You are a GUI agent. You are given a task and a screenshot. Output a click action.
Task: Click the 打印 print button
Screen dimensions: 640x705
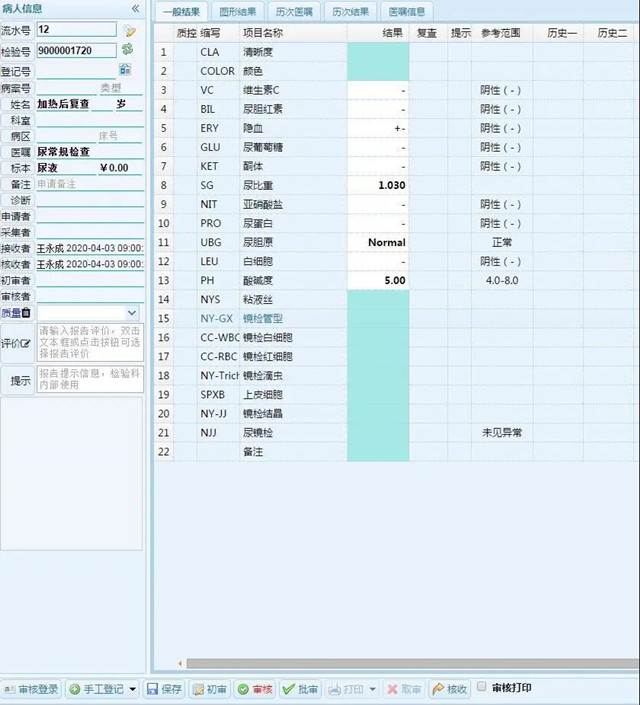(346, 689)
